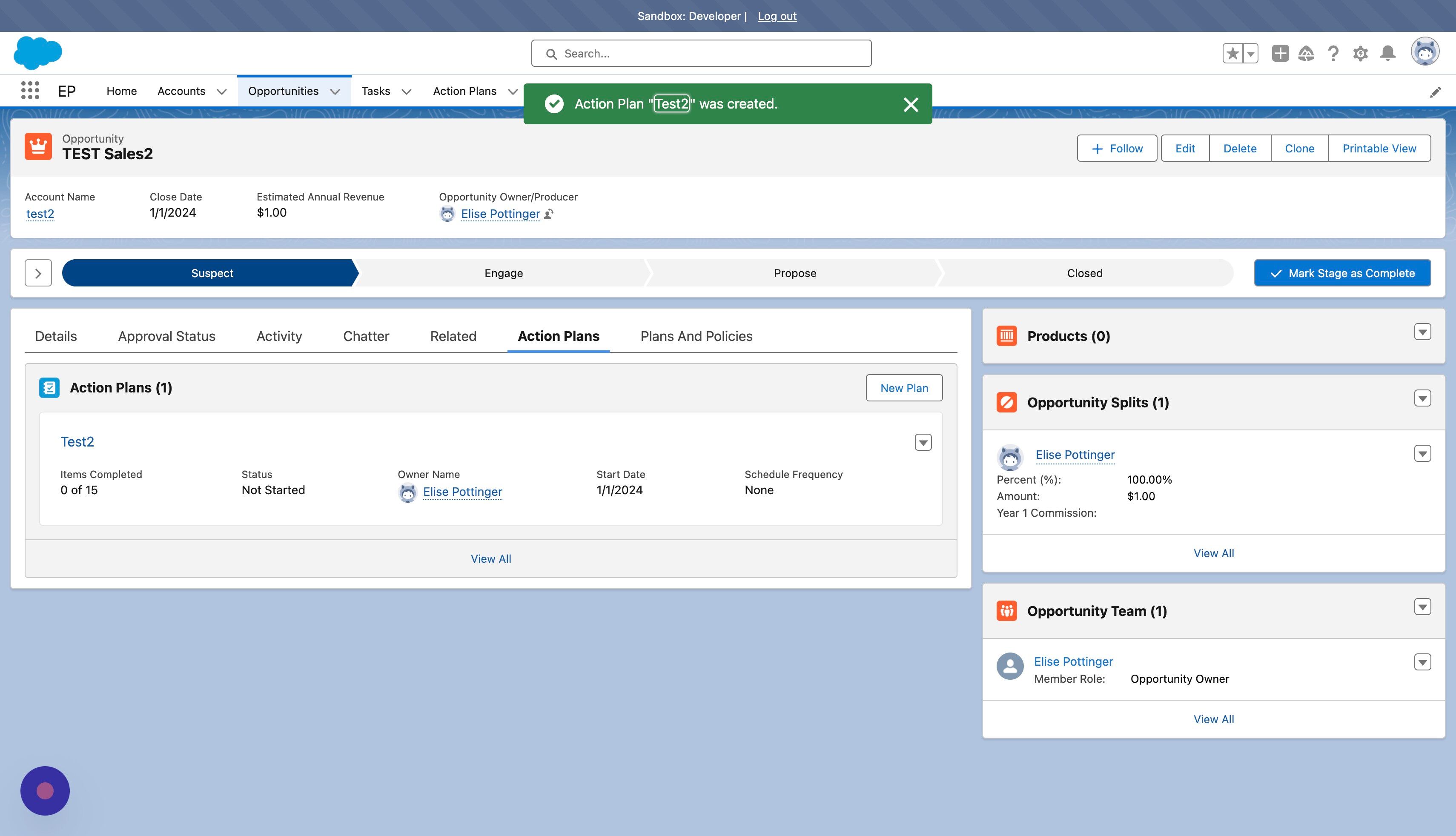Open the user profile avatar
Screen dimensions: 1456x836
[1425, 52]
